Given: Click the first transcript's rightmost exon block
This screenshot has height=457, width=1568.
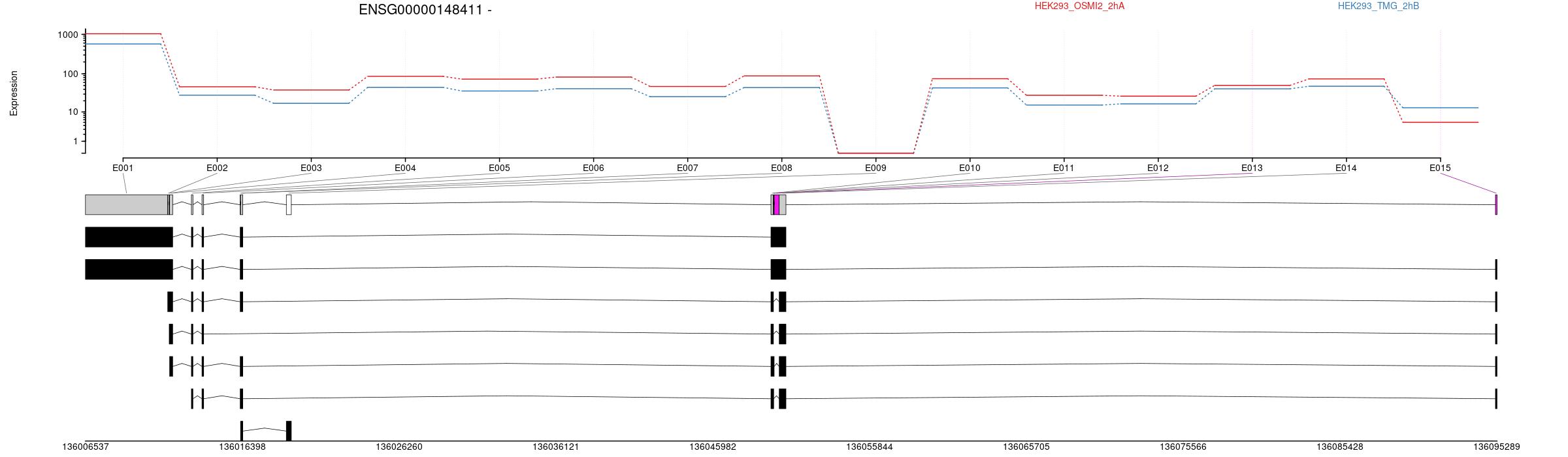Looking at the screenshot, I should tap(778, 237).
